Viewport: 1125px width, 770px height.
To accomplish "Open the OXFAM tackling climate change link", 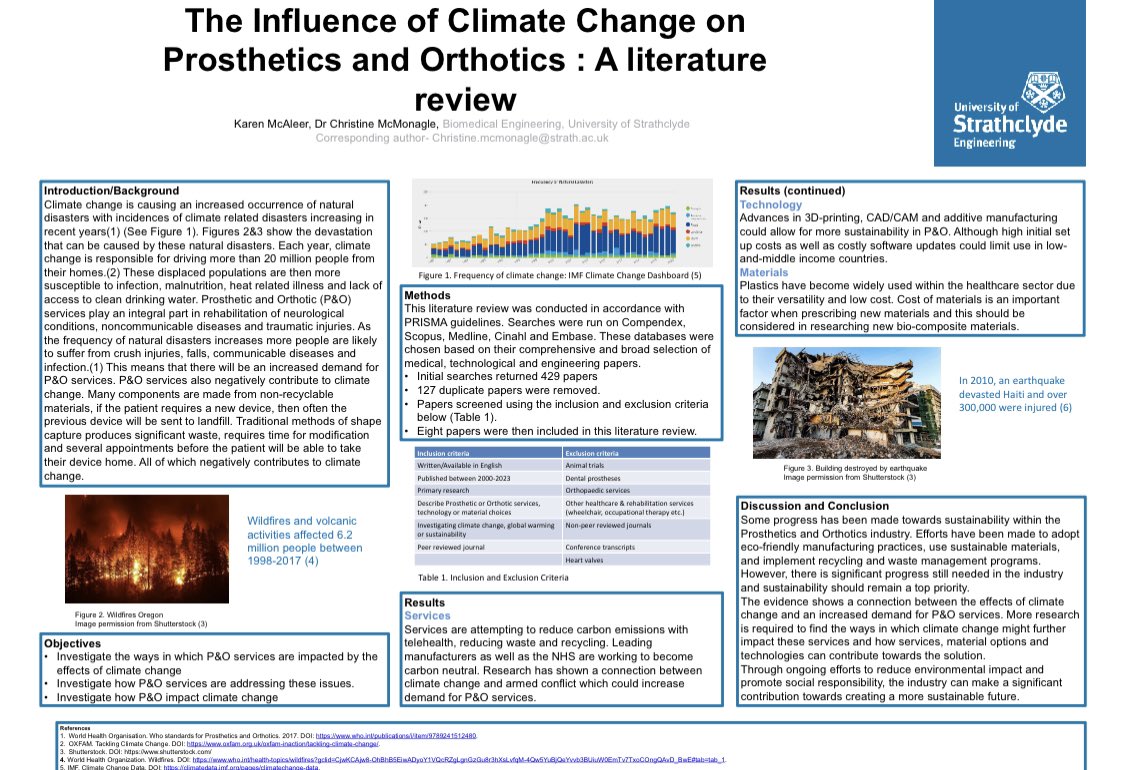I will click(x=283, y=744).
